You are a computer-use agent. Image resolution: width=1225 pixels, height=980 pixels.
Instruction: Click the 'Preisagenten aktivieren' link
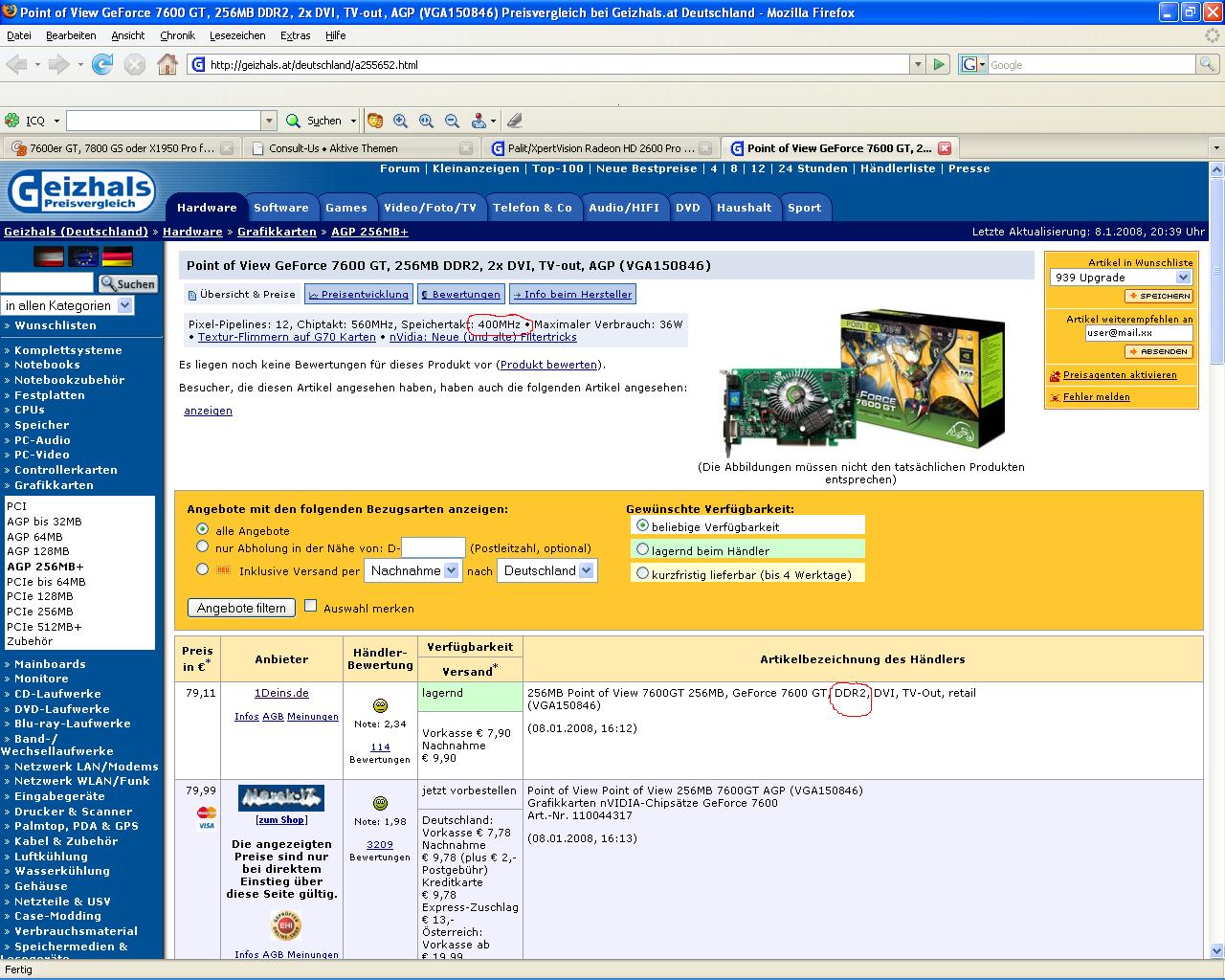coord(1120,375)
